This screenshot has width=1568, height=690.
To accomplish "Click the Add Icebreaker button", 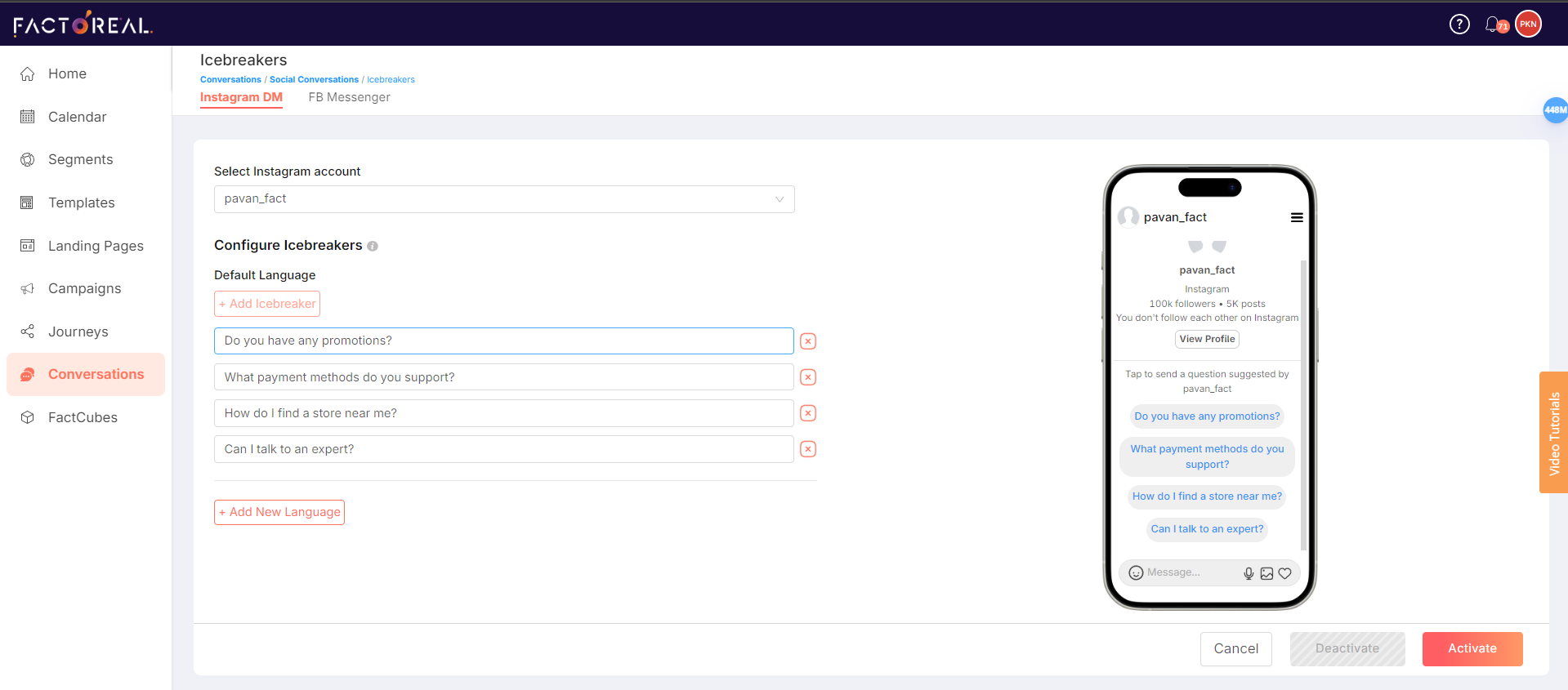I will pyautogui.click(x=267, y=304).
